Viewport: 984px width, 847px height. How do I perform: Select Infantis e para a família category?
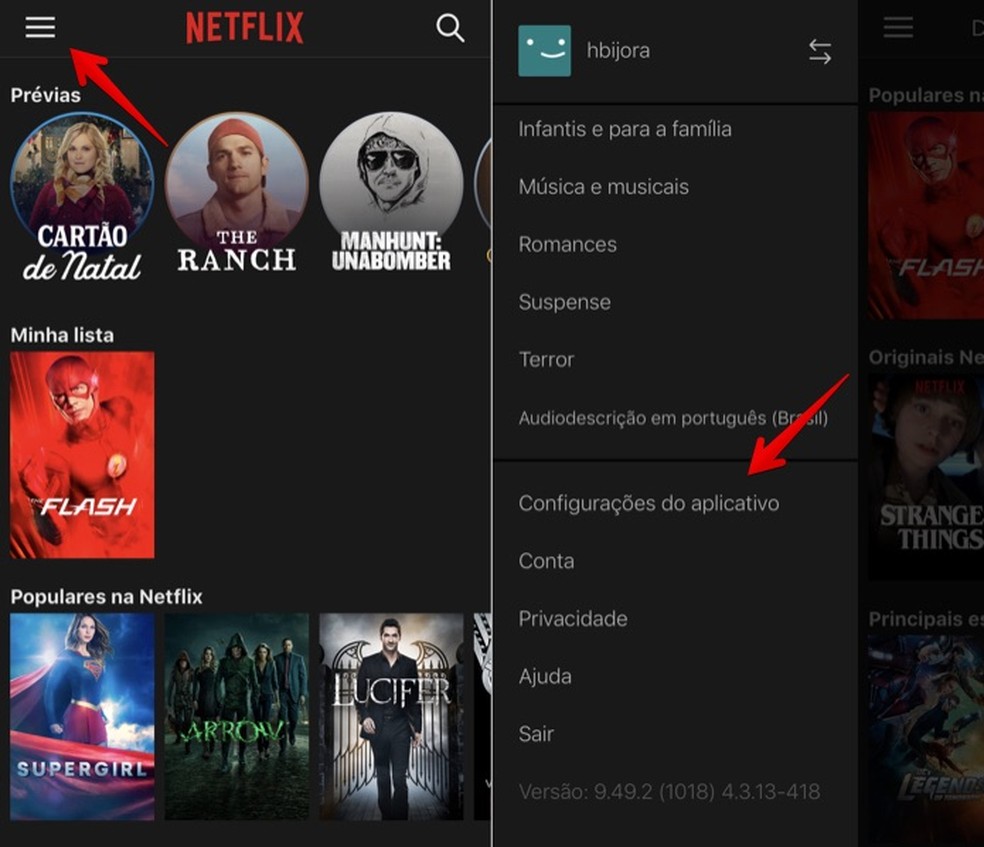pyautogui.click(x=625, y=129)
